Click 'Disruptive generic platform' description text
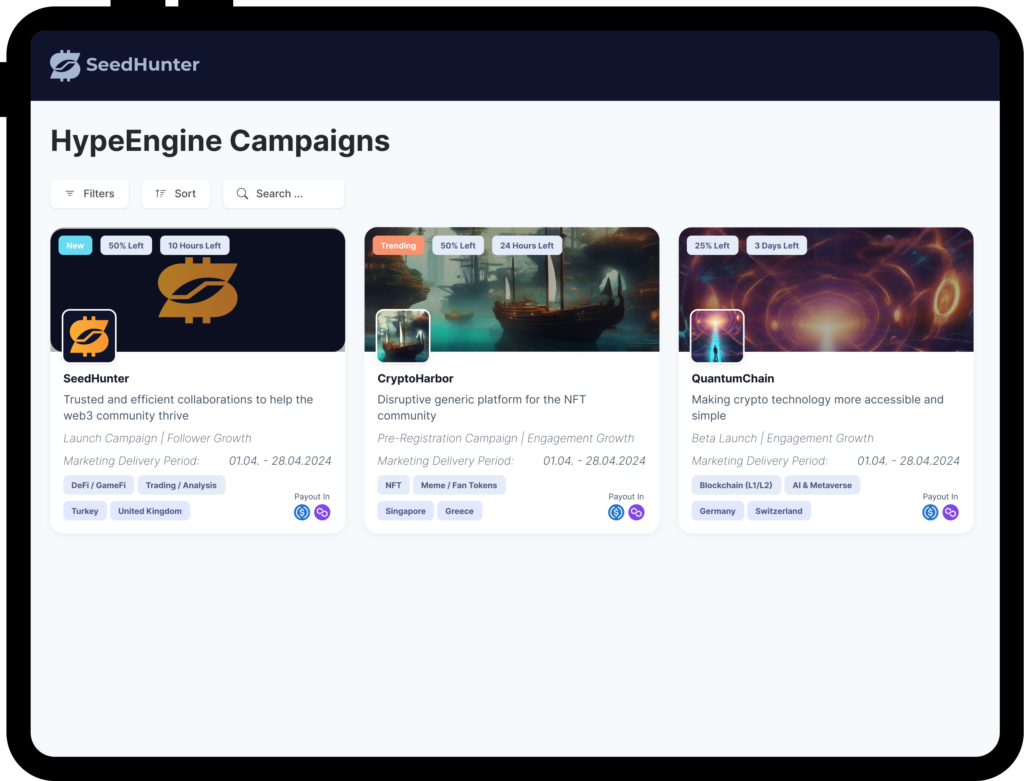 point(481,407)
